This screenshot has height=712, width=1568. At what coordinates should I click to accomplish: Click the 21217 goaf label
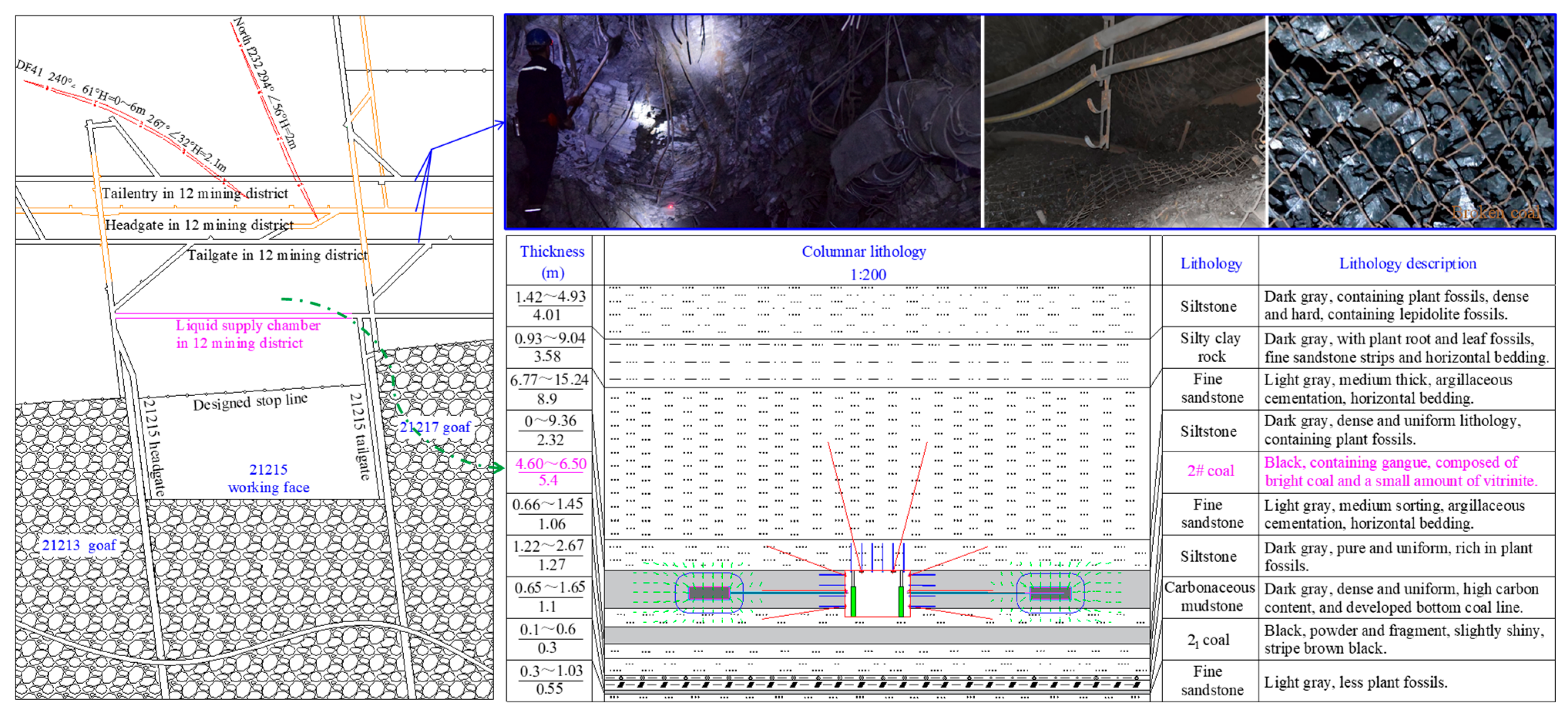click(x=435, y=427)
